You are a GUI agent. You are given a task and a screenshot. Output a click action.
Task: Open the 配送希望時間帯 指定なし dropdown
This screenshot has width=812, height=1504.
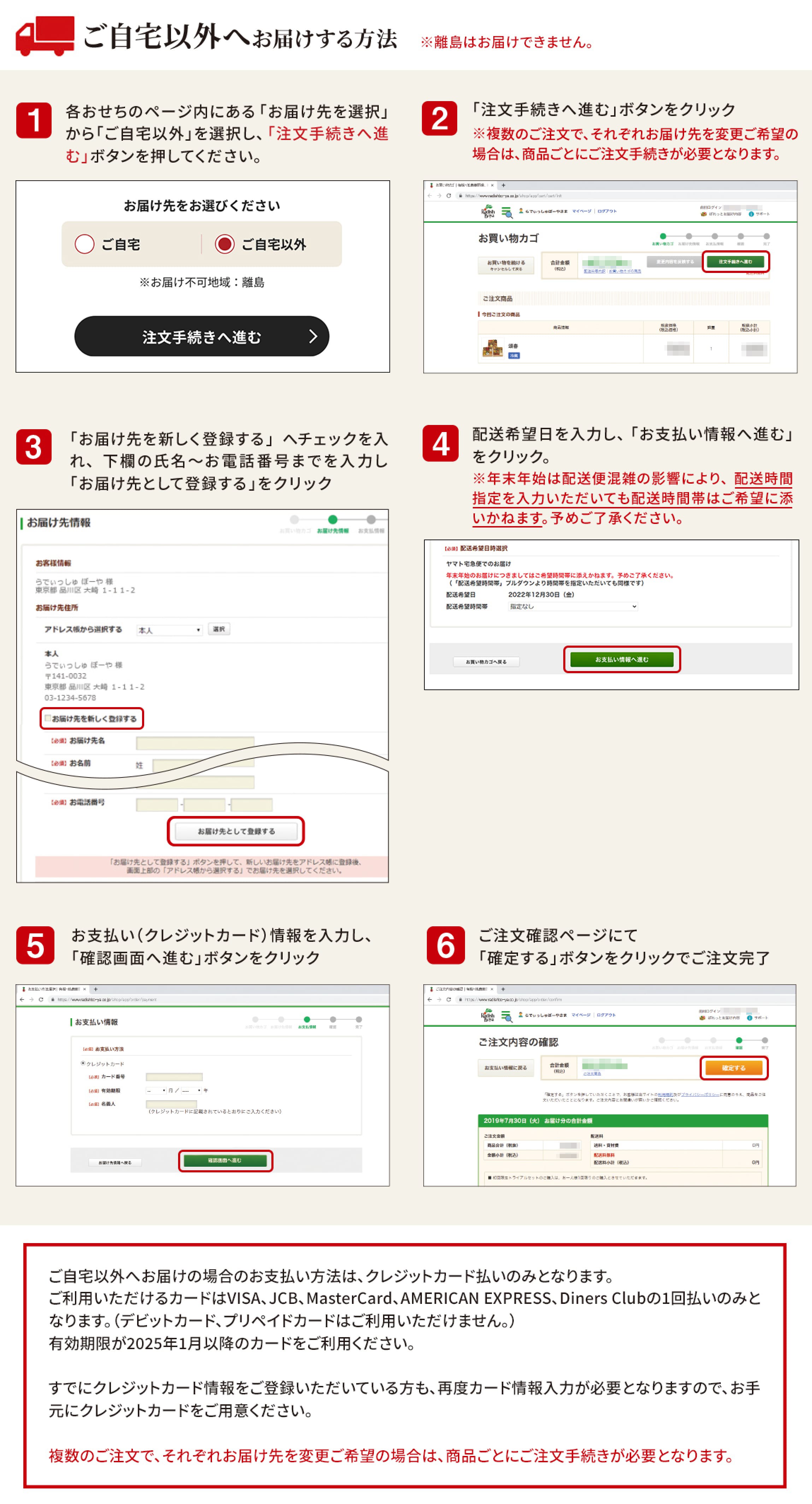tap(573, 607)
